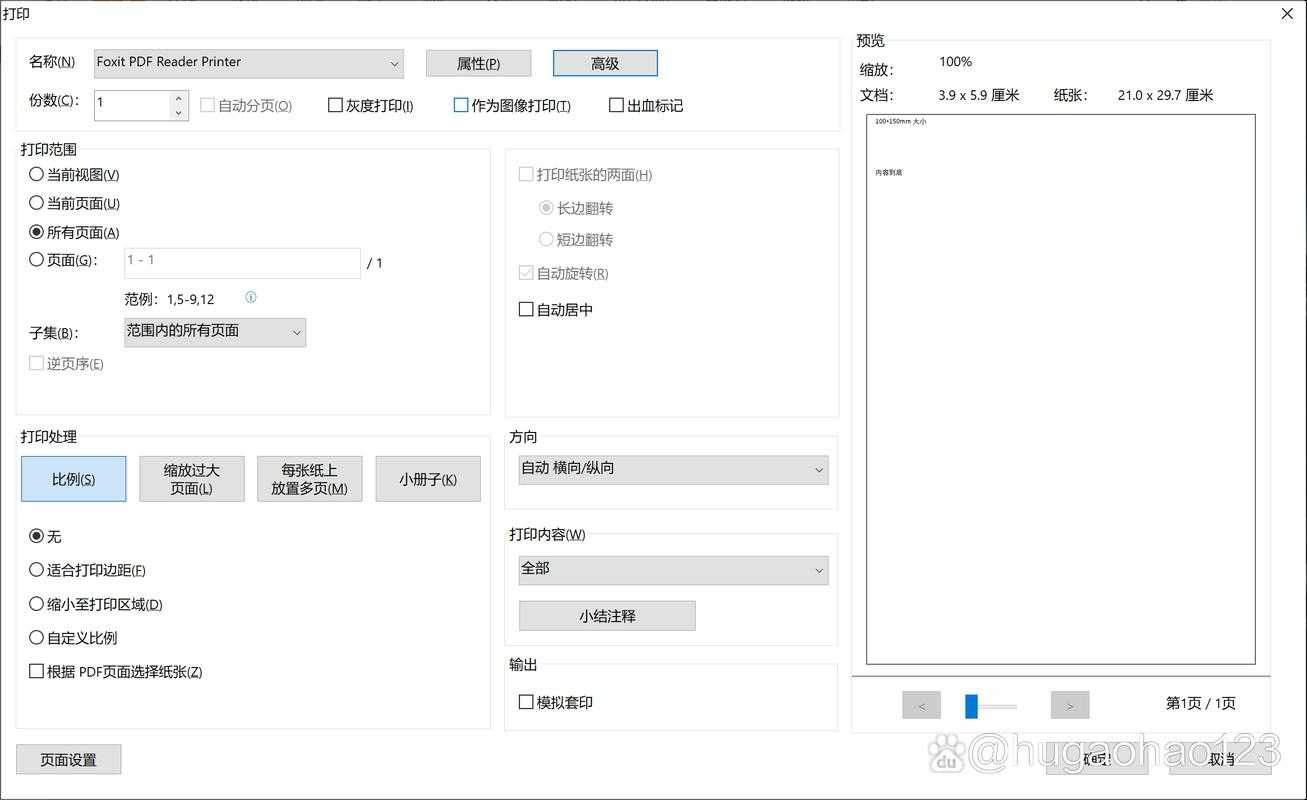The height and width of the screenshot is (800, 1307).
Task: Switch to 小册子 booklet print handling
Action: click(x=428, y=478)
